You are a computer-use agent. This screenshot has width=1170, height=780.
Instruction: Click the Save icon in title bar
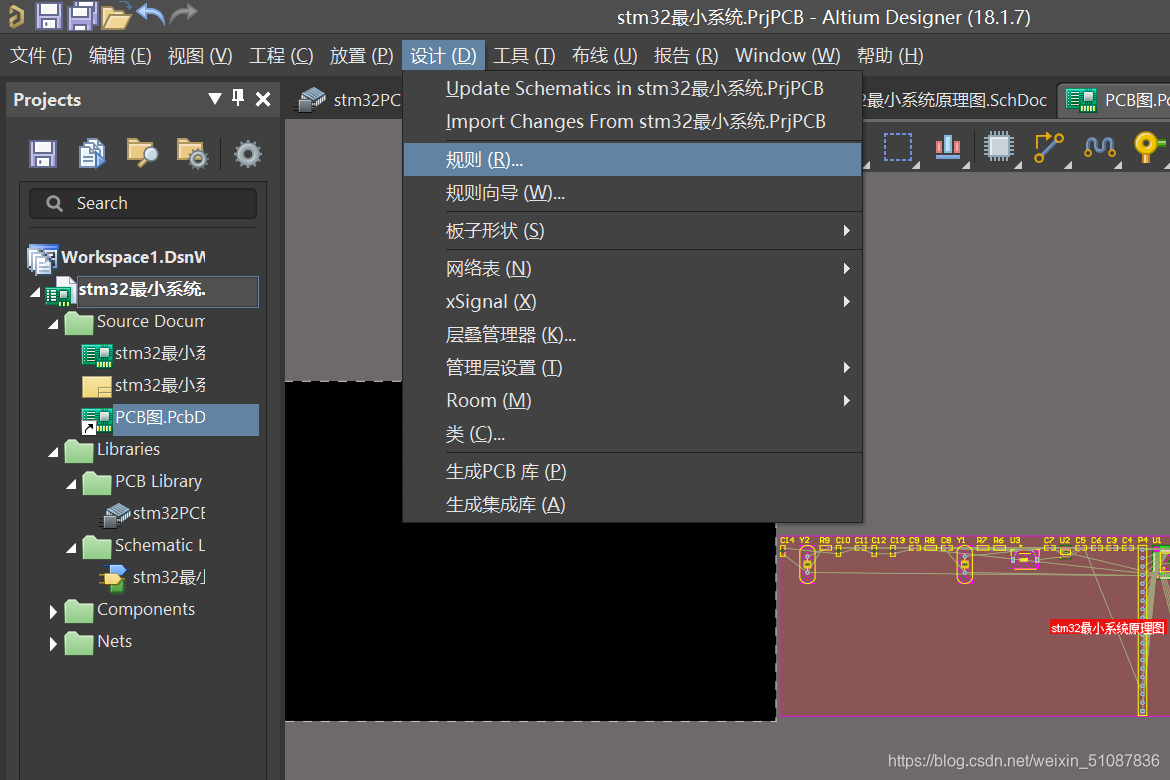[x=49, y=15]
